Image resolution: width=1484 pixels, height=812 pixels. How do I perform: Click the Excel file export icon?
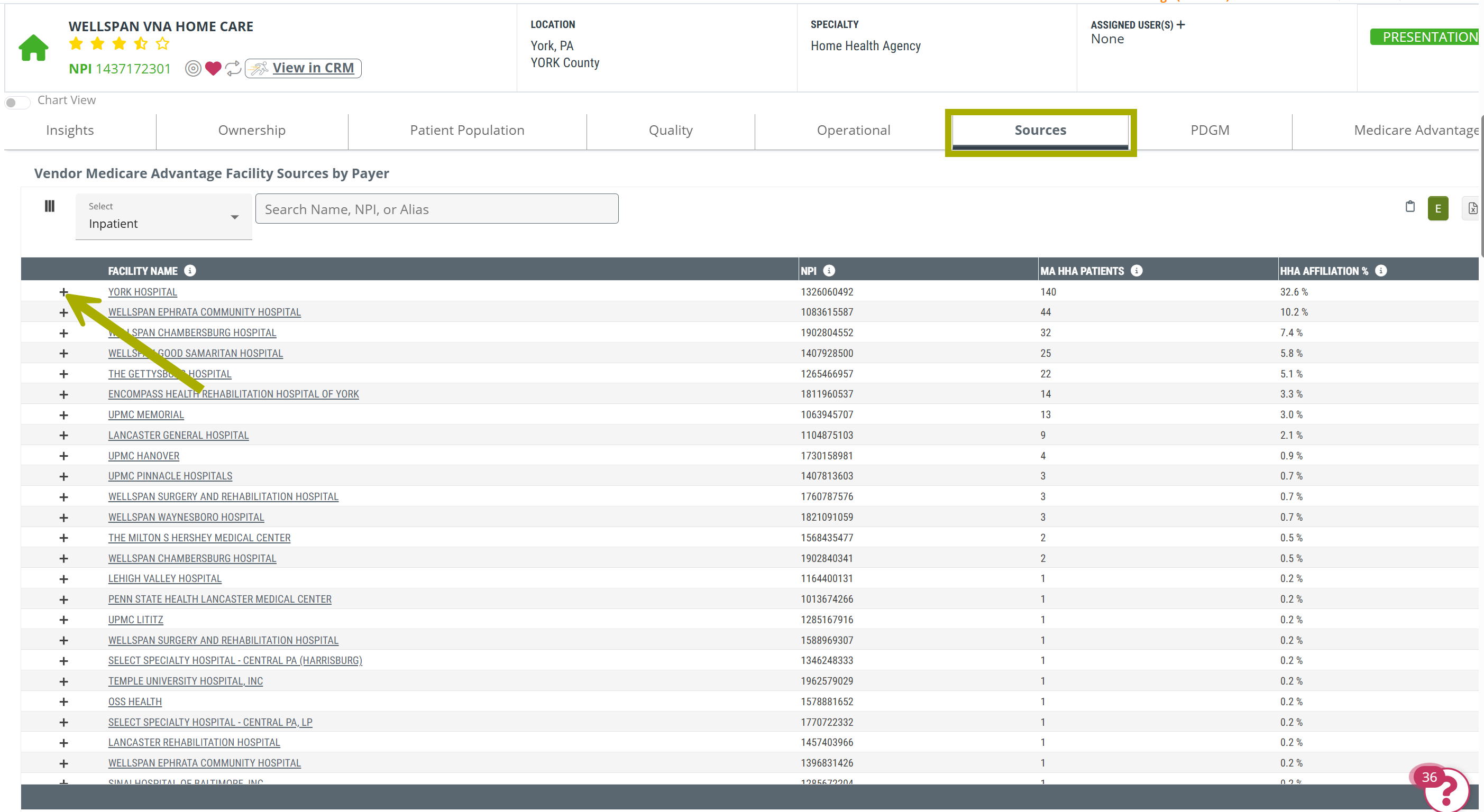pos(1472,208)
